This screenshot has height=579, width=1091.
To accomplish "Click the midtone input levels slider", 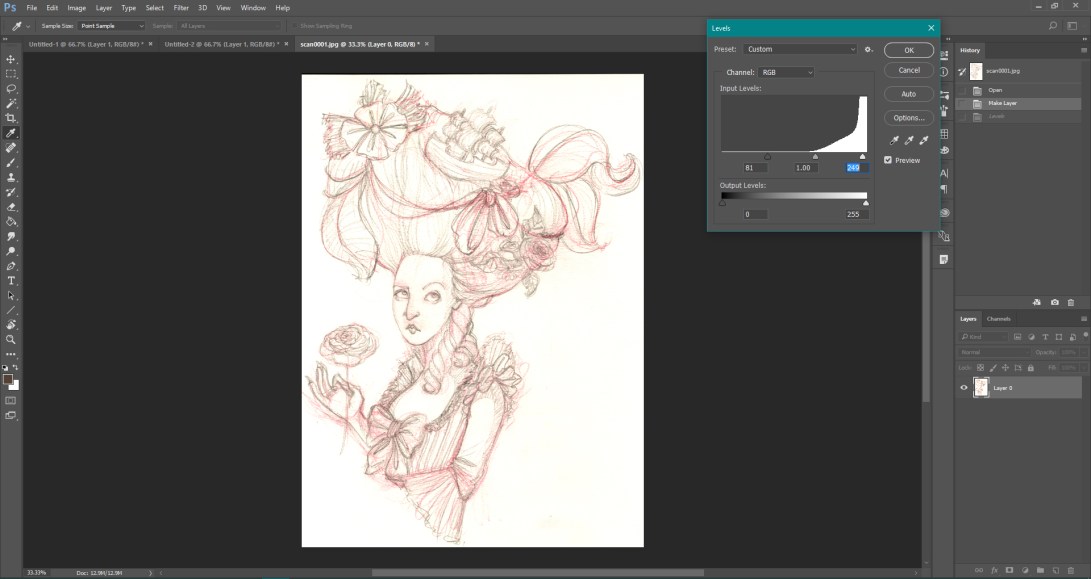I will point(814,156).
